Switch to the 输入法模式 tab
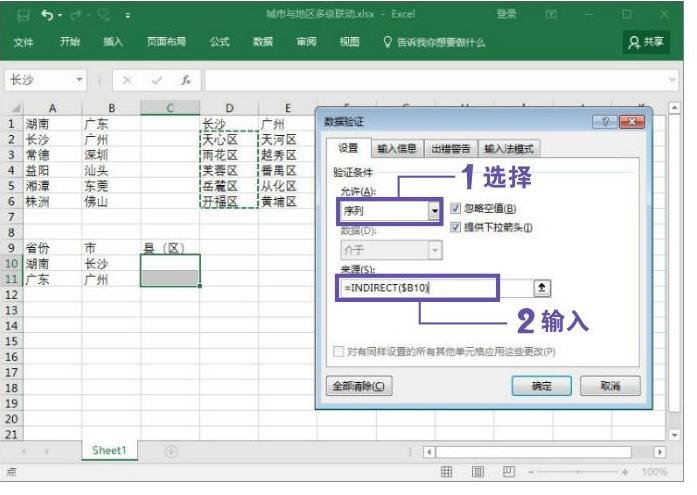Screen dimensions: 697x495 click(509, 148)
